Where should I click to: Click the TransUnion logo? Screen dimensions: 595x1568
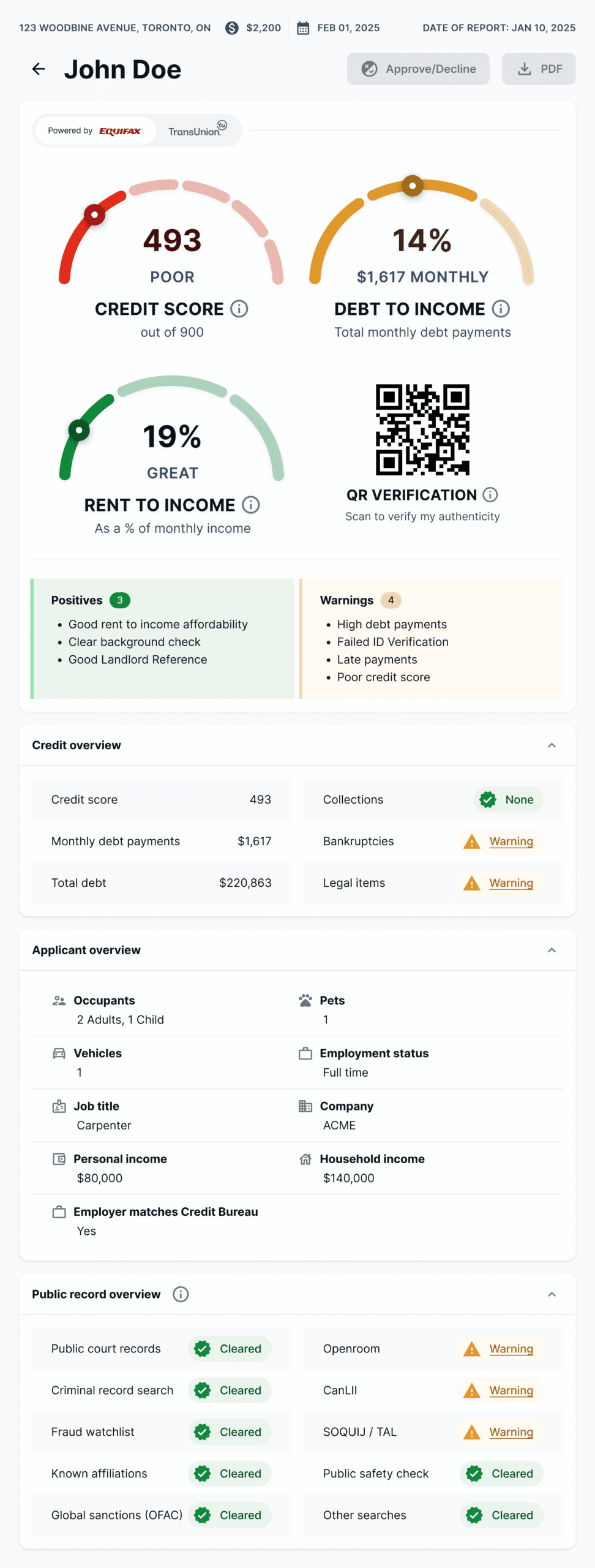click(196, 130)
